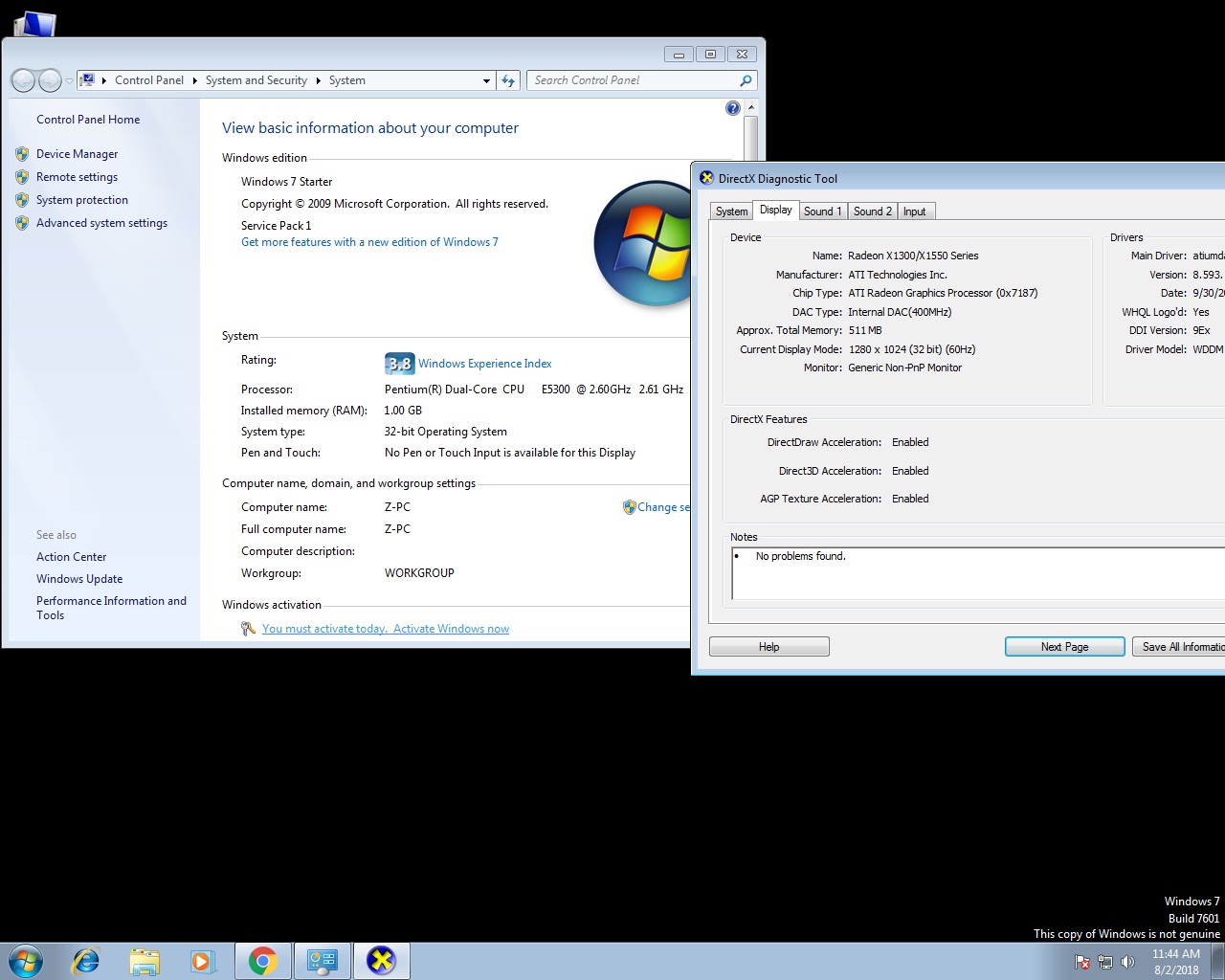Click System in the address breadcrumb
Viewport: 1225px width, 980px height.
[347, 80]
